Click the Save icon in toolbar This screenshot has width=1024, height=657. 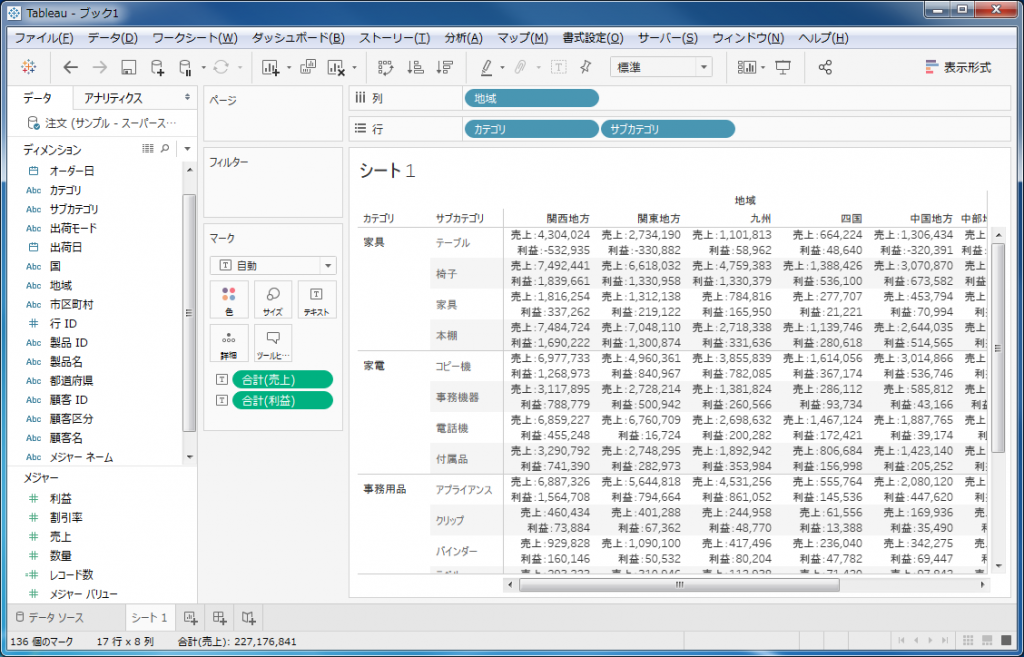[x=128, y=67]
